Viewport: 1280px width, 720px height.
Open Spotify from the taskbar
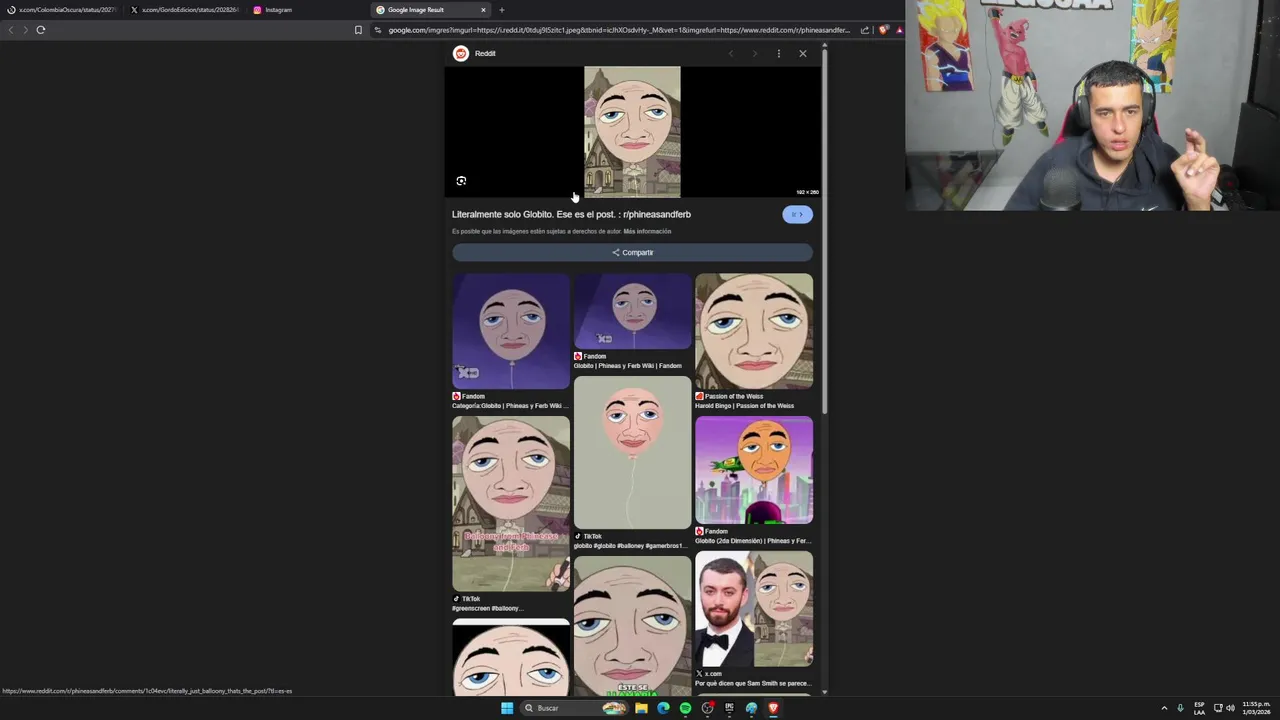(x=685, y=708)
